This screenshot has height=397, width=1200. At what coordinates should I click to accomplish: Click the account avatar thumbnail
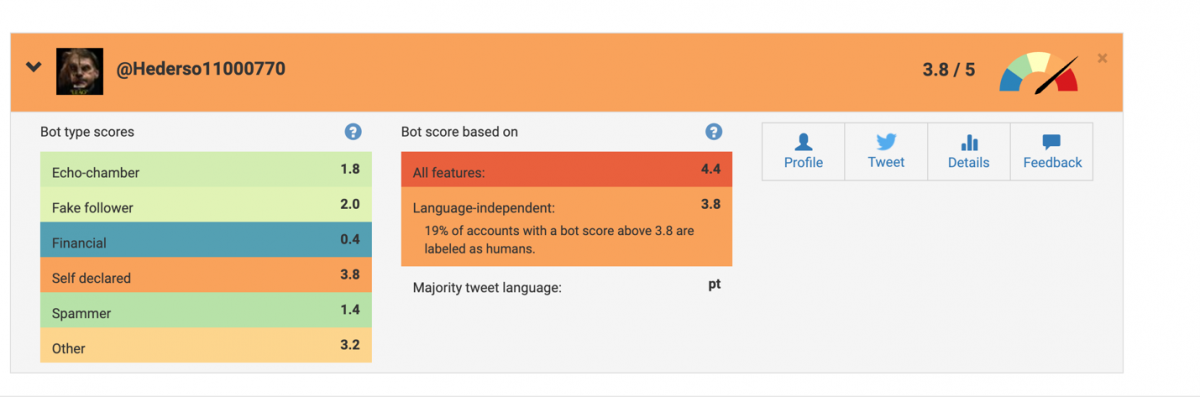click(x=79, y=71)
